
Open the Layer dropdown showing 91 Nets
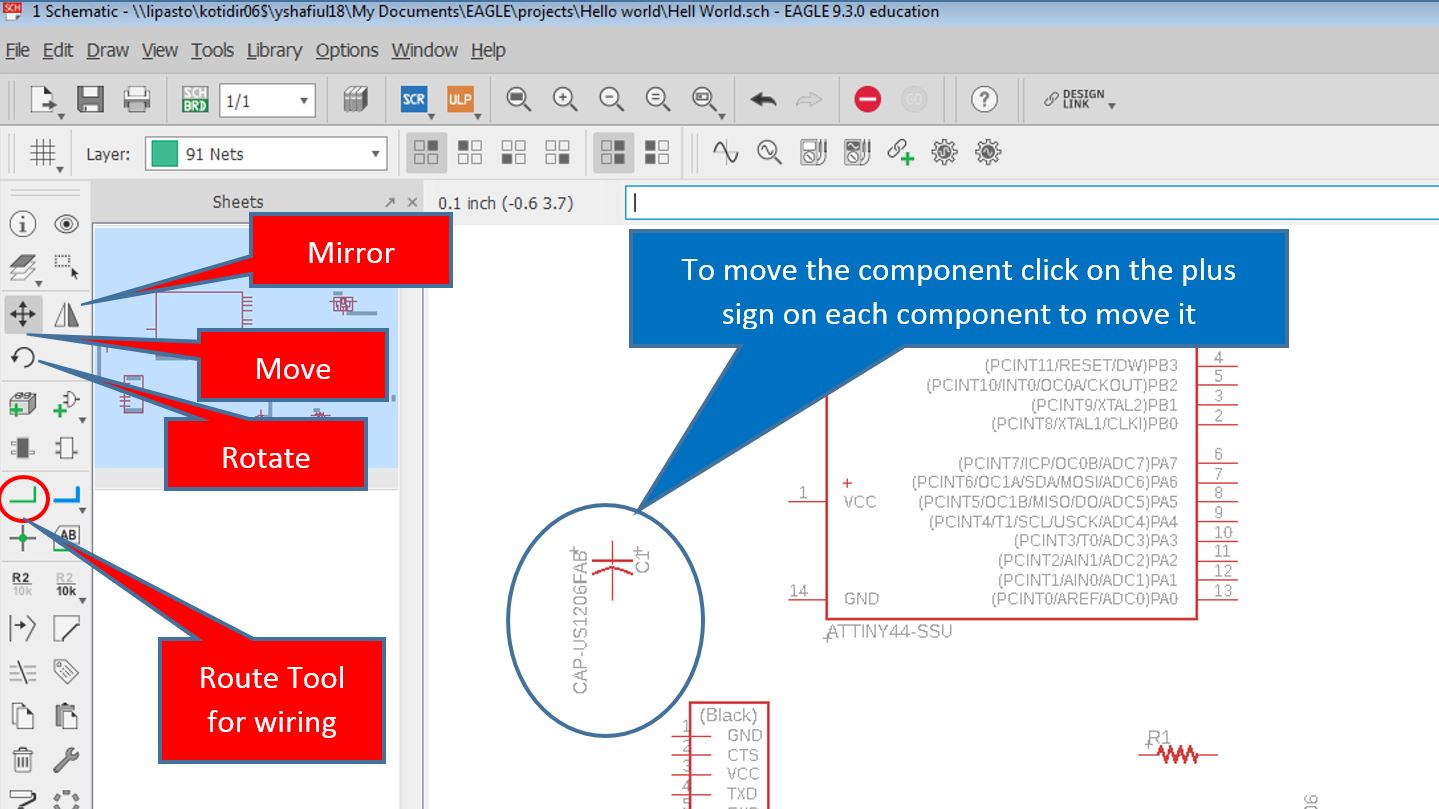pyautogui.click(x=266, y=154)
